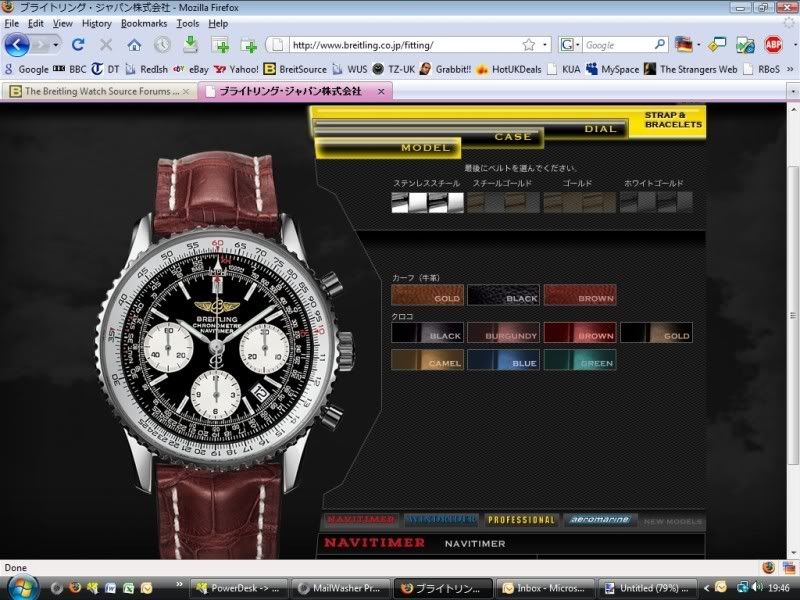Image resolution: width=800 pixels, height=600 pixels.
Task: Select the NEW MODELS collection button
Action: [672, 521]
